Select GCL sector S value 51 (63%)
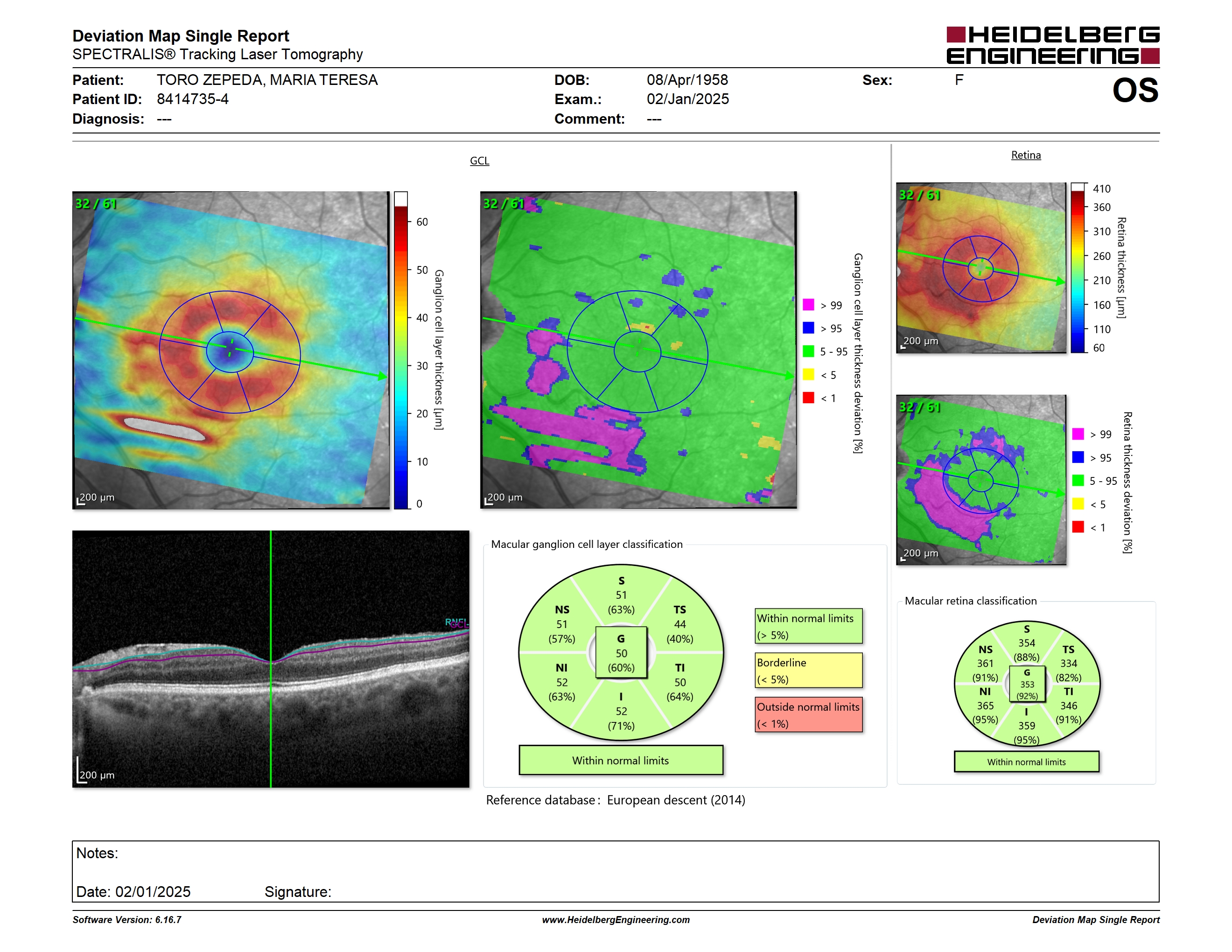This screenshot has height=952, width=1232. [x=621, y=595]
